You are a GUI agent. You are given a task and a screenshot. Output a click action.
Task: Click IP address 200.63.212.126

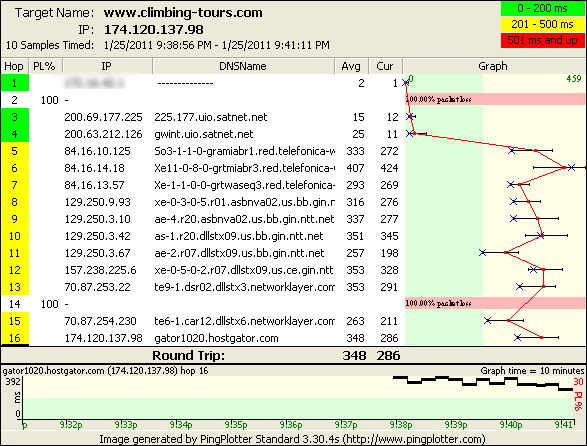tap(103, 134)
